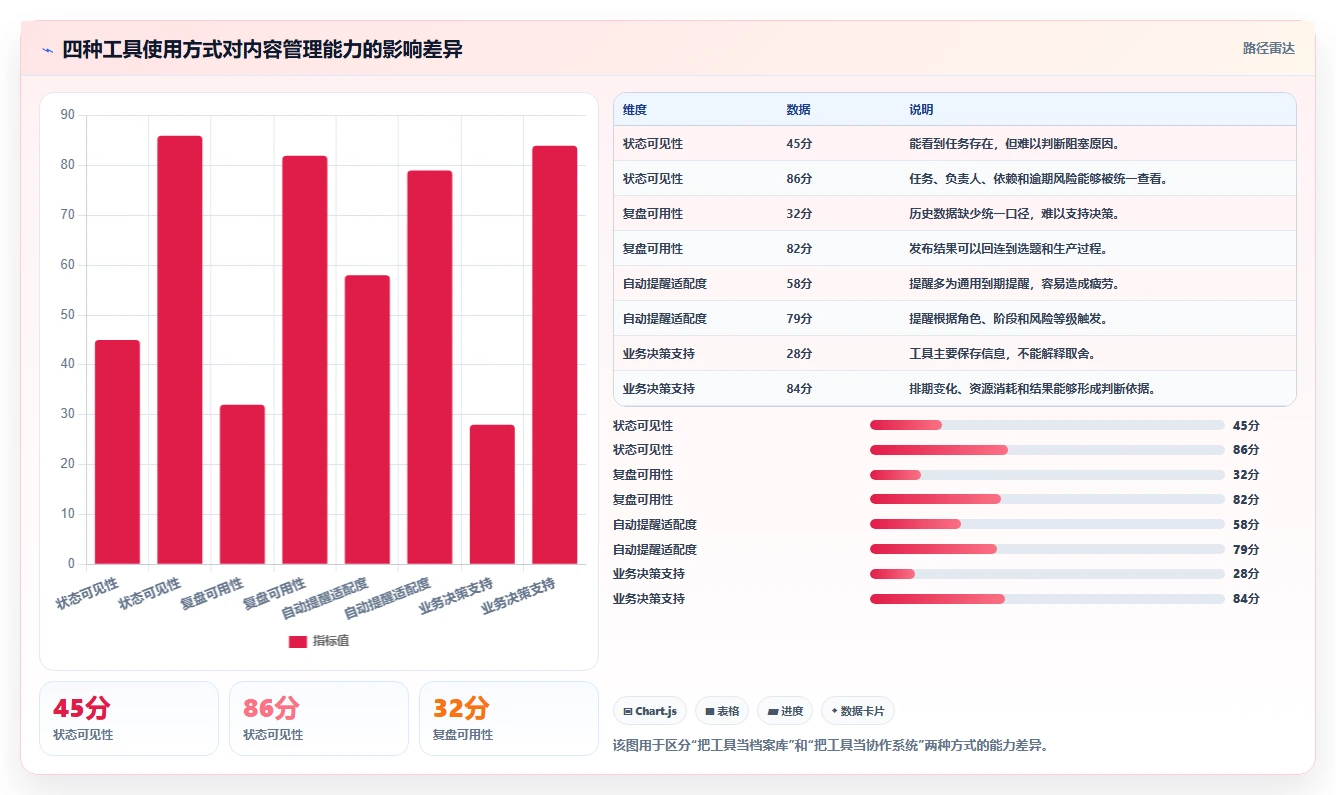Click the 45分 progress bar for 状态可见性

pyautogui.click(x=1047, y=425)
